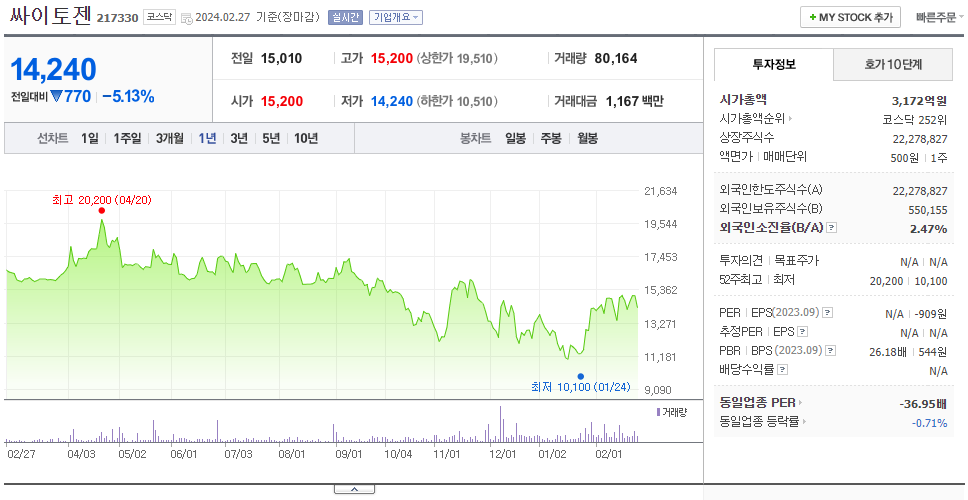Show the 일봉 candlestick chart
968x500 pixels.
tap(515, 138)
